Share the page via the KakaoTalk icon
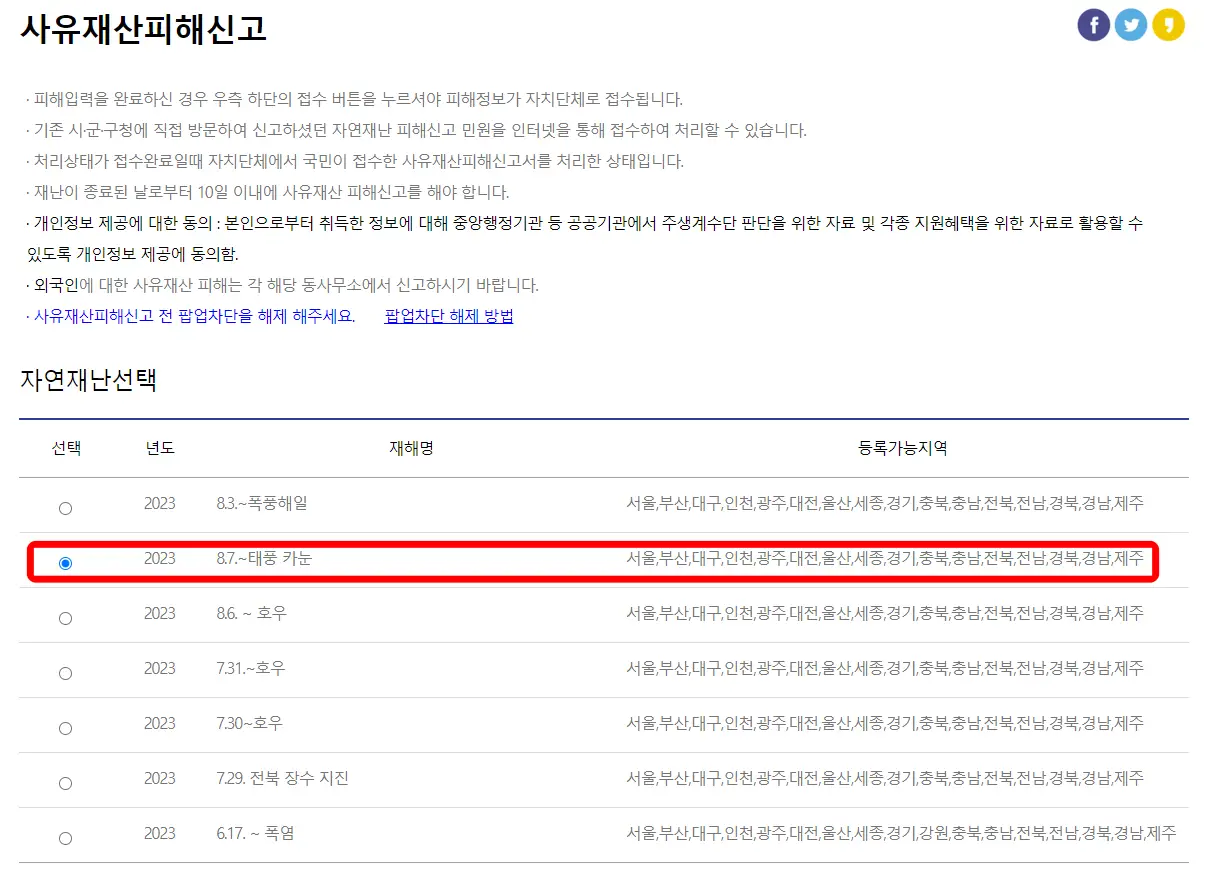1223x869 pixels. (1167, 25)
